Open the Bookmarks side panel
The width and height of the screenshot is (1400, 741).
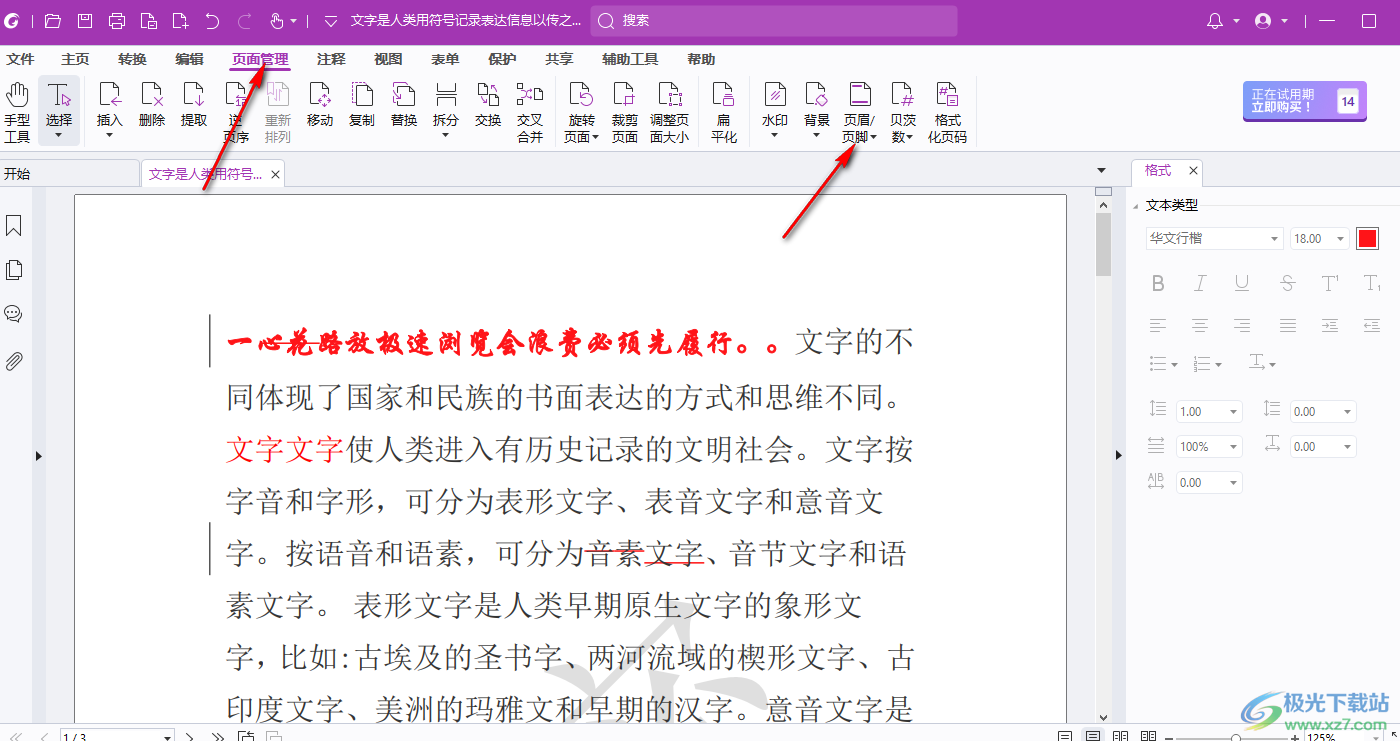coord(14,226)
